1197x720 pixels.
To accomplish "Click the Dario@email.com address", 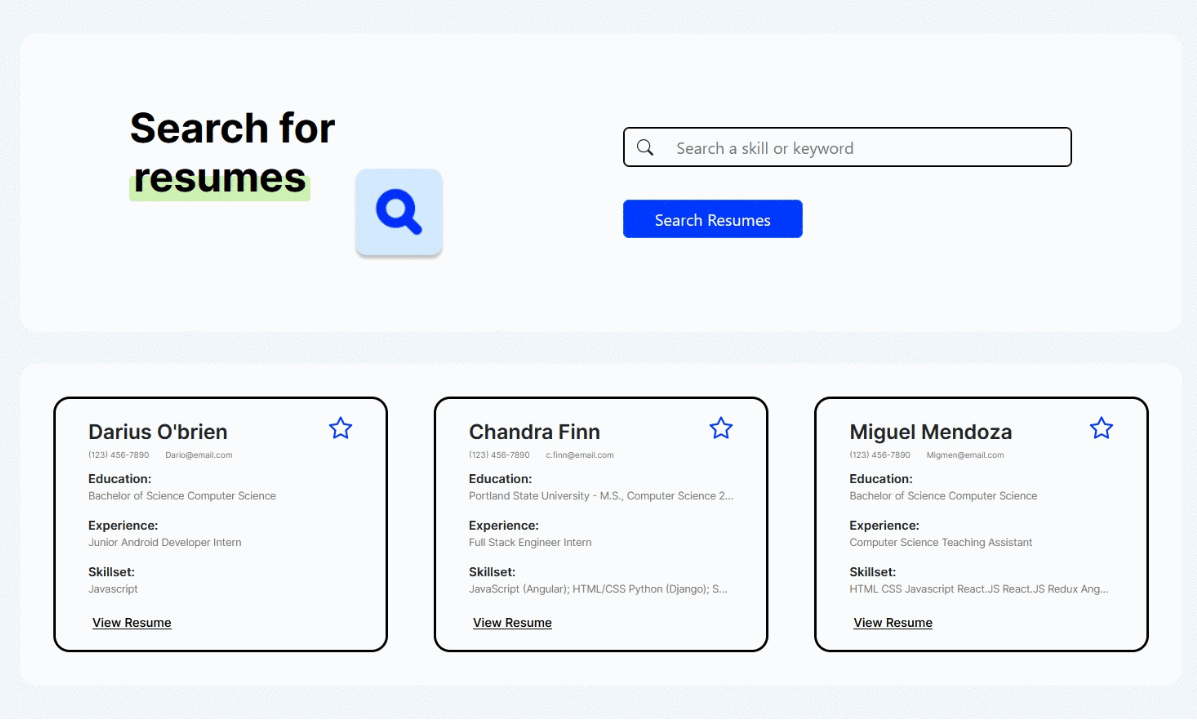I will [199, 455].
